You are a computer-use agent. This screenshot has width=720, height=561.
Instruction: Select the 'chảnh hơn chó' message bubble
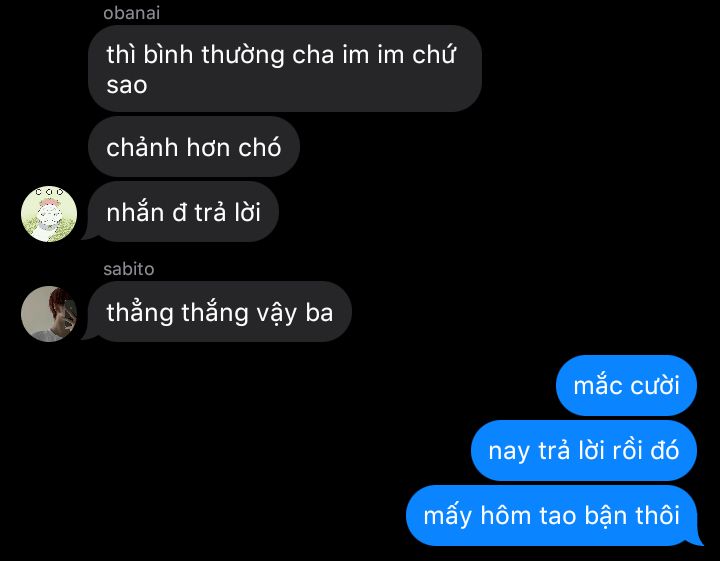click(194, 147)
